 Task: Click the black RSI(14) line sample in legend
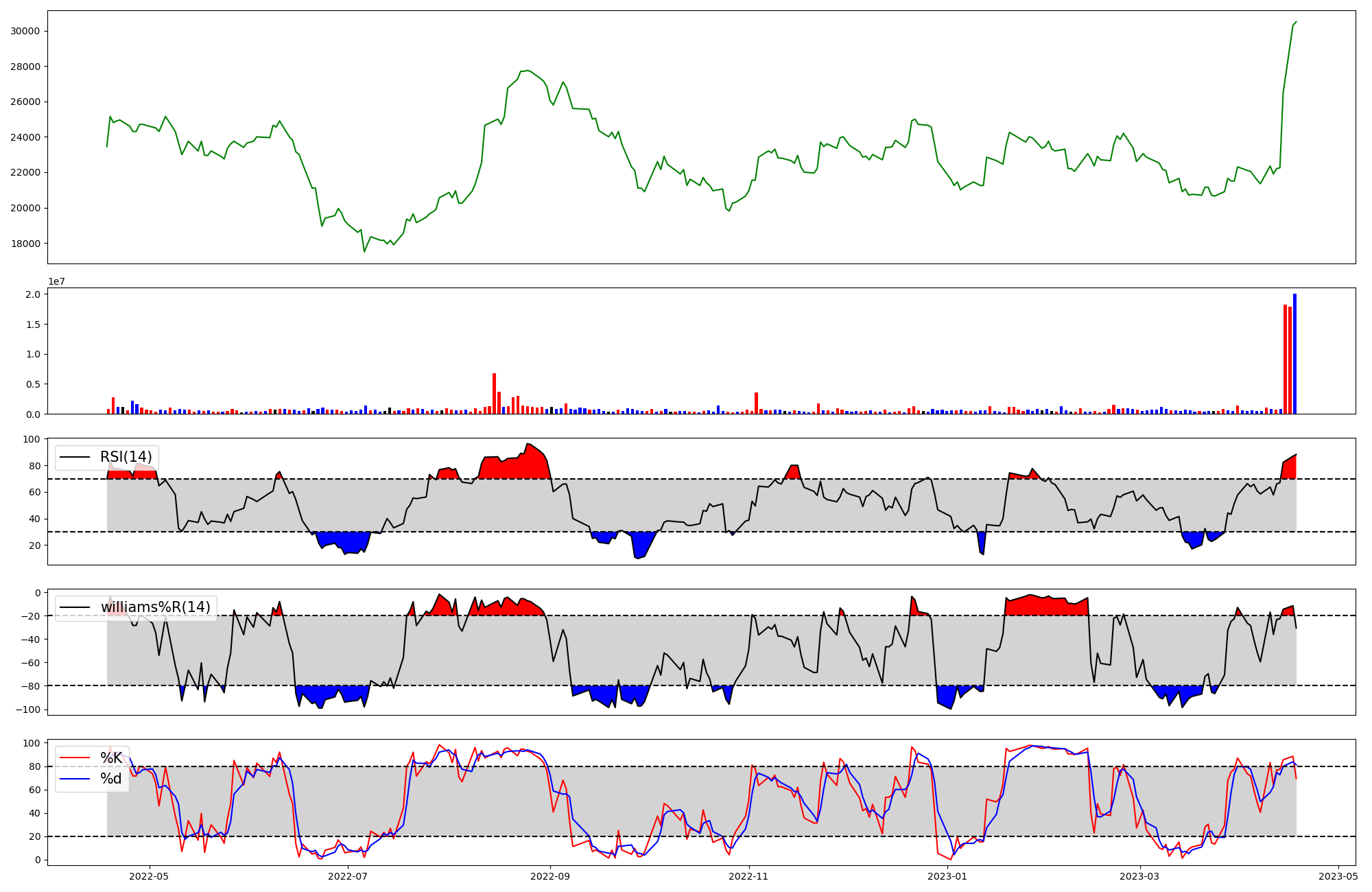tap(75, 457)
